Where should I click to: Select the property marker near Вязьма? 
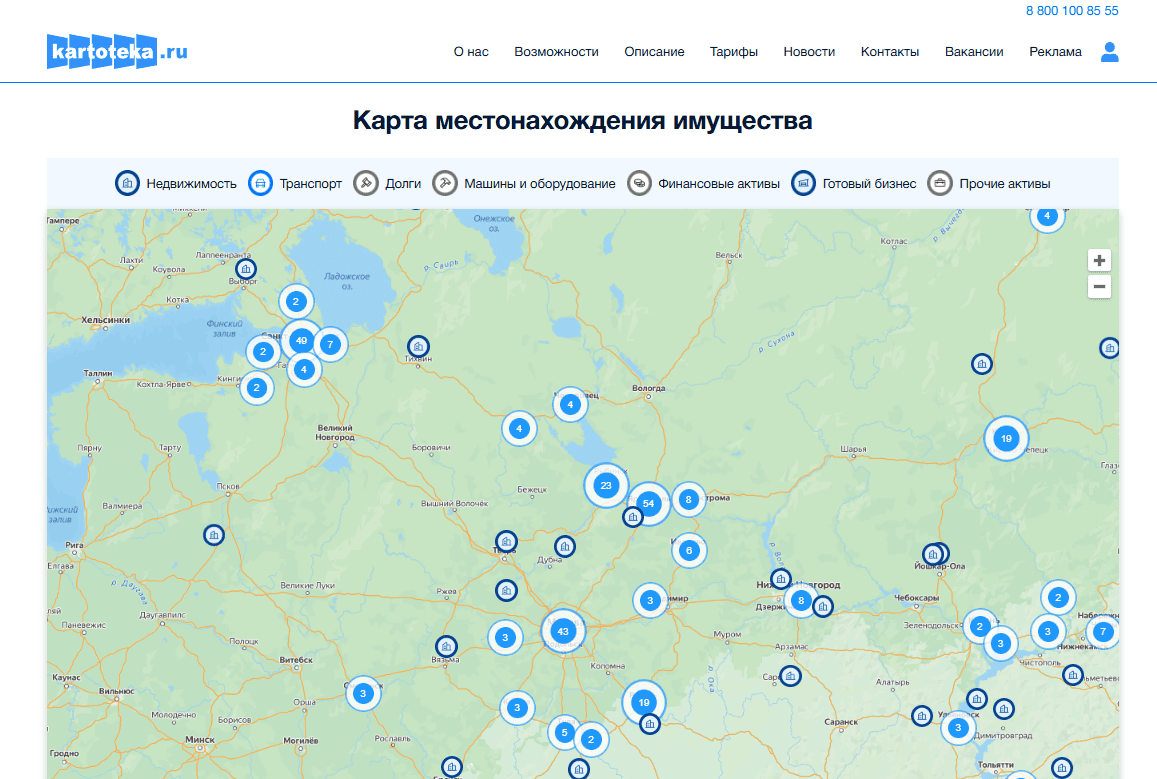tap(446, 647)
